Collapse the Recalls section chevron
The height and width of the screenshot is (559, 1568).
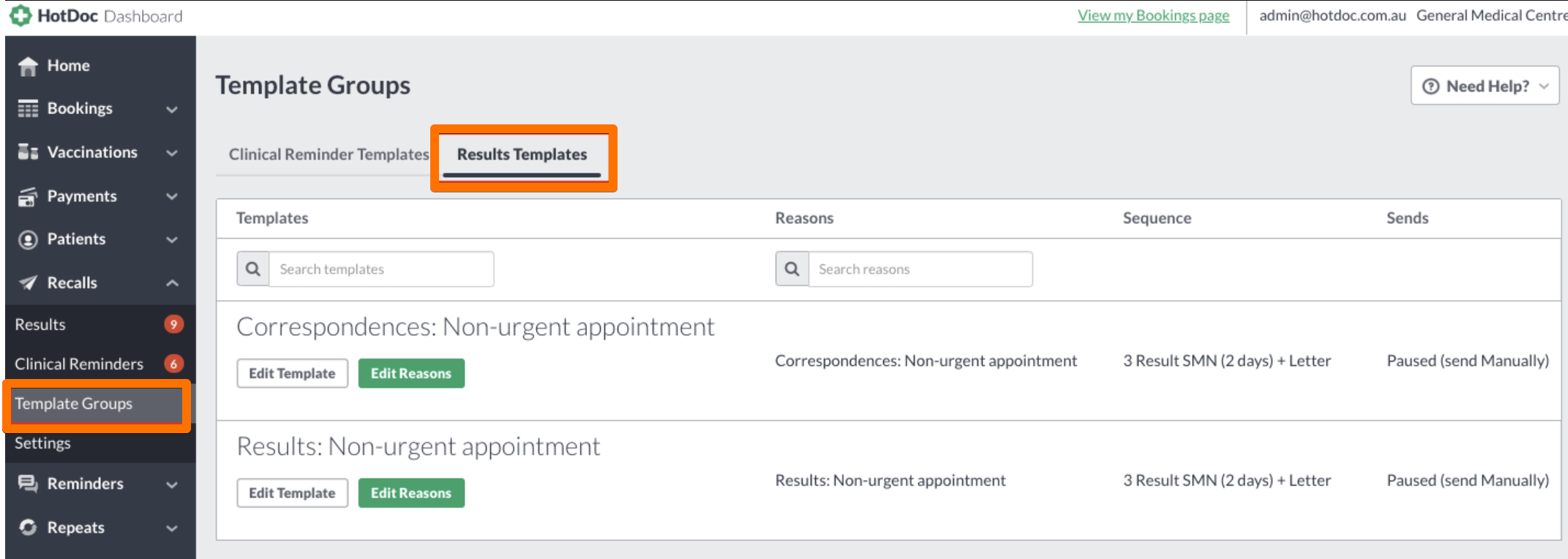(x=172, y=283)
